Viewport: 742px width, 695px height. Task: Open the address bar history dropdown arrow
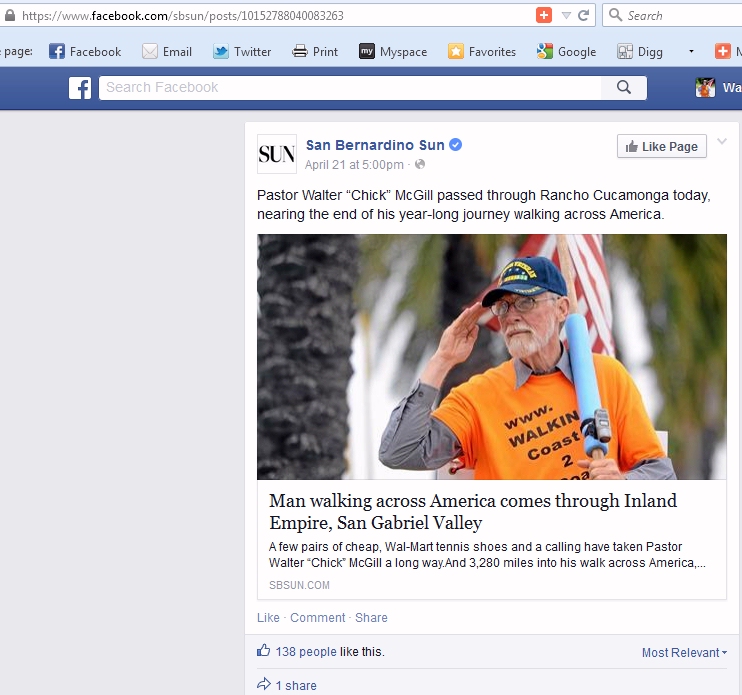pyautogui.click(x=566, y=16)
